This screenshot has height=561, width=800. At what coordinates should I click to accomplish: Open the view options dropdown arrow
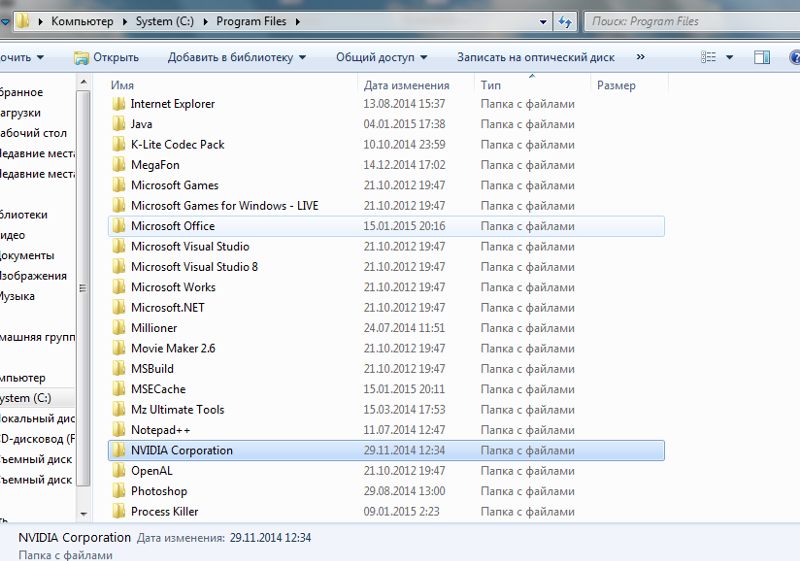point(730,57)
